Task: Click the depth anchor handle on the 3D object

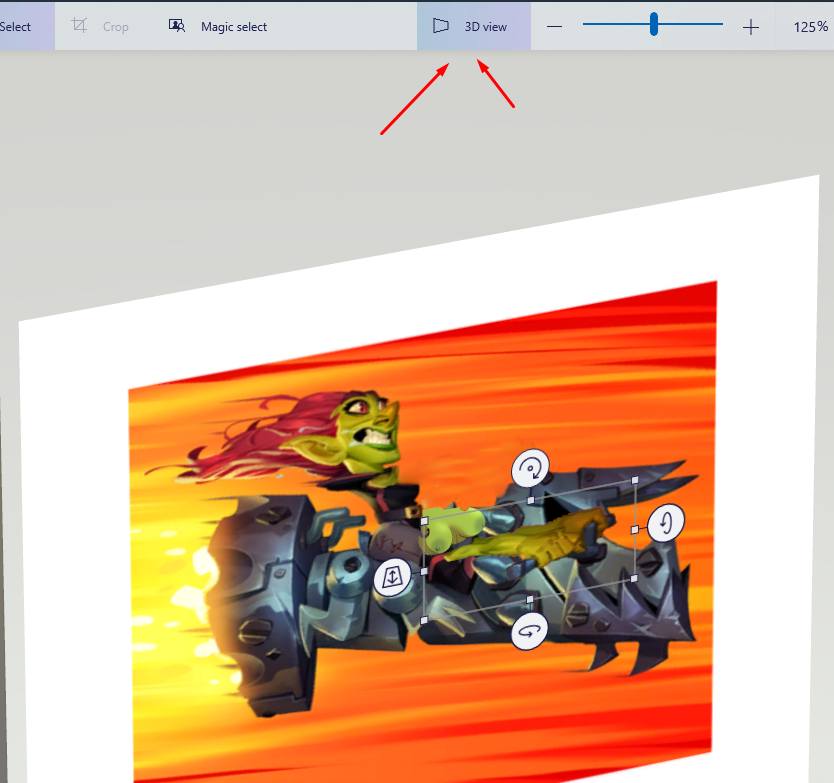Action: coord(391,577)
